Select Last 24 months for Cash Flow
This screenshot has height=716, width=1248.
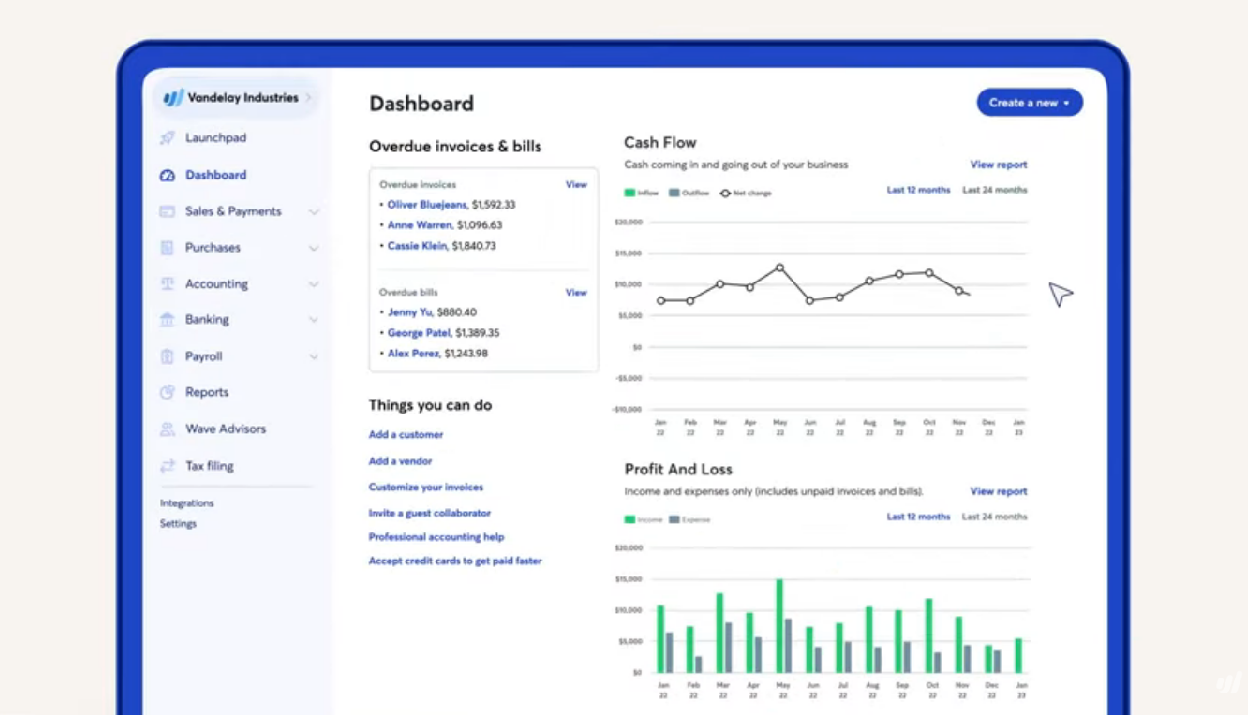tap(994, 190)
